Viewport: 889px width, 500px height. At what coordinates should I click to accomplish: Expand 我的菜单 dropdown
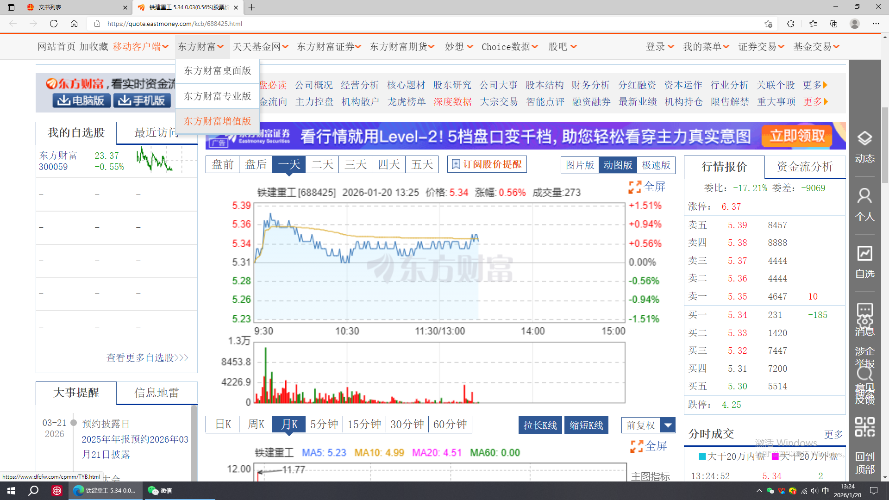click(x=706, y=46)
